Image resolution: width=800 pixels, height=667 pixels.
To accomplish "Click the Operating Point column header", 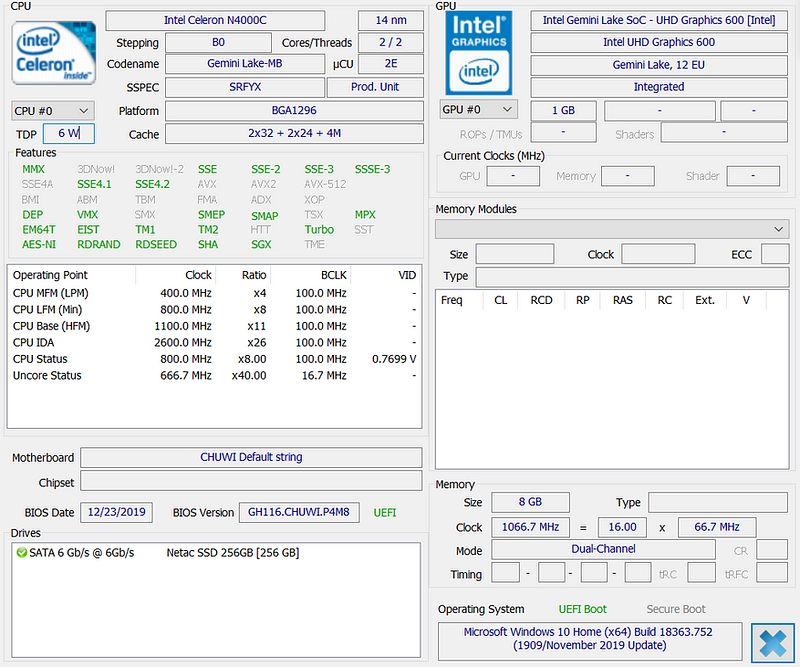I will [x=51, y=275].
